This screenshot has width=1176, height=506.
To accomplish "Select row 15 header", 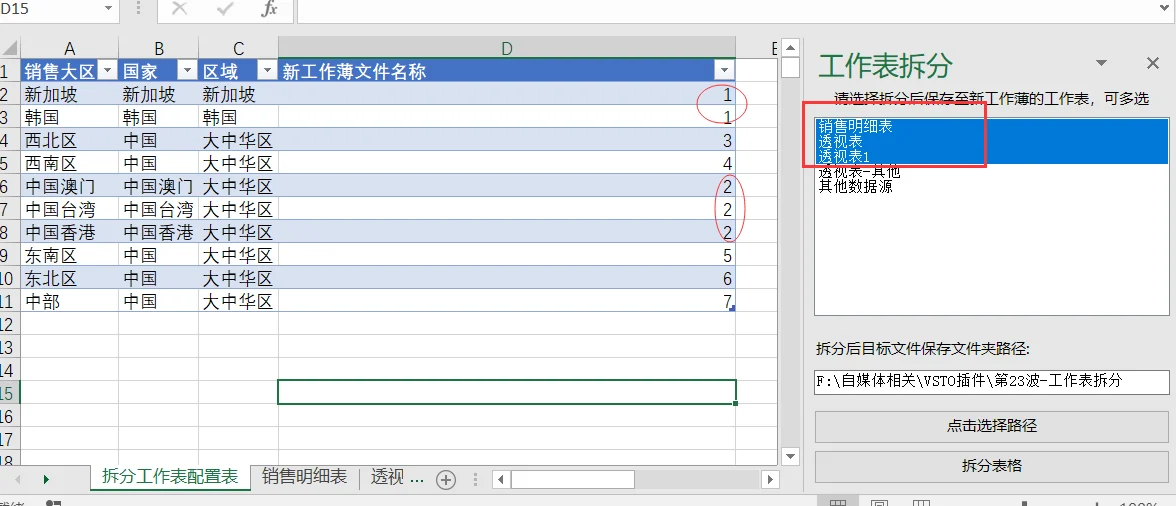I will [9, 393].
